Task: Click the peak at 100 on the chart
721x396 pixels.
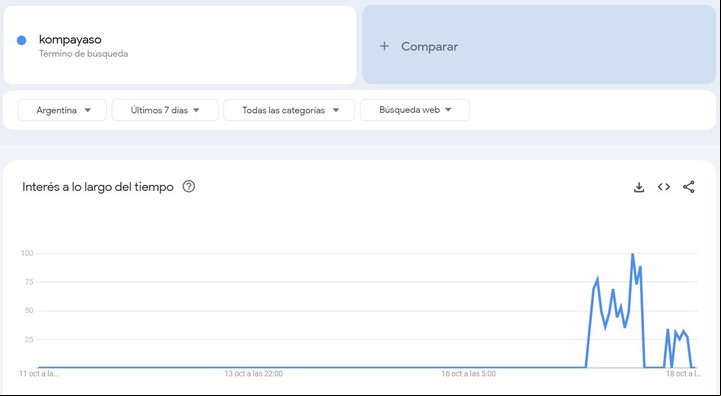Action: 633,254
